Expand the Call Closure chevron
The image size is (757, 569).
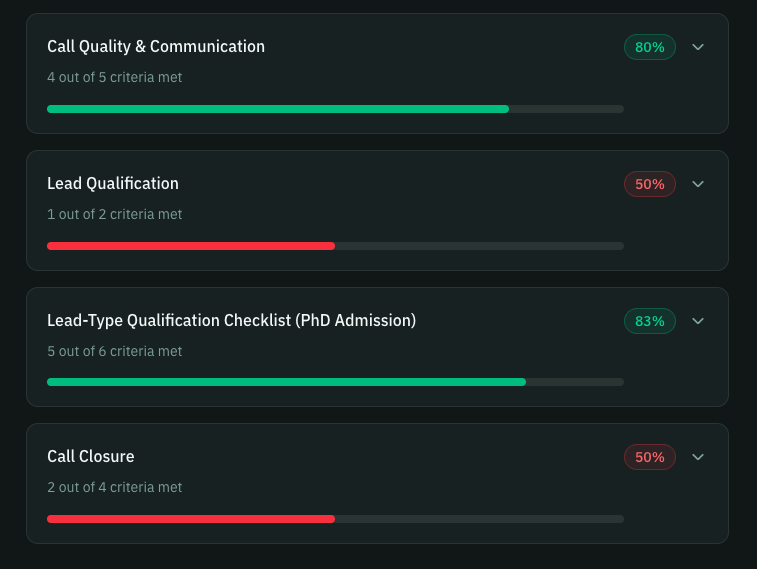pos(698,457)
